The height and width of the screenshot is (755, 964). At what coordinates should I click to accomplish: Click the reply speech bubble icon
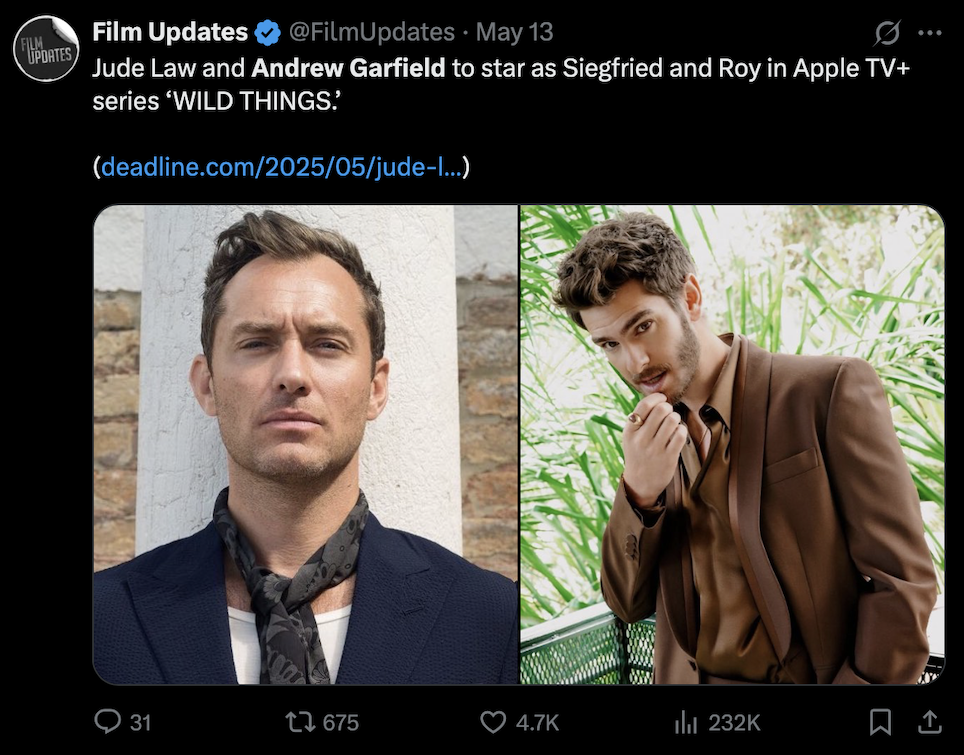pyautogui.click(x=107, y=721)
